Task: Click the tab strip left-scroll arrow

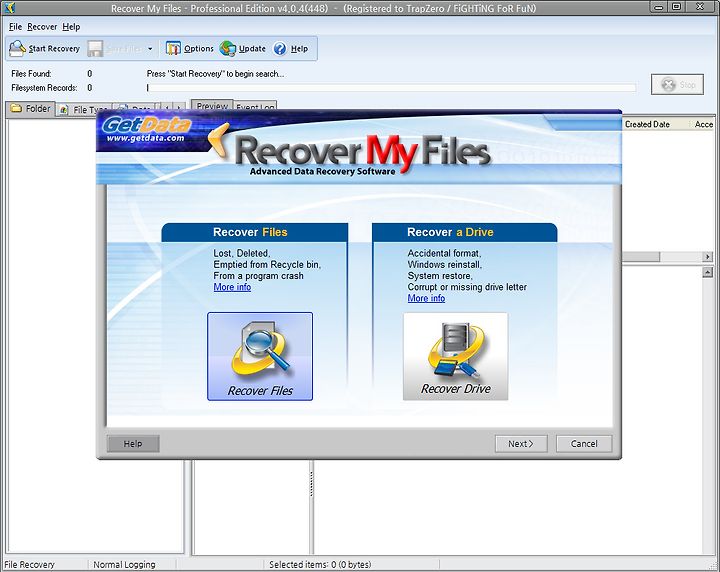Action: click(x=168, y=107)
